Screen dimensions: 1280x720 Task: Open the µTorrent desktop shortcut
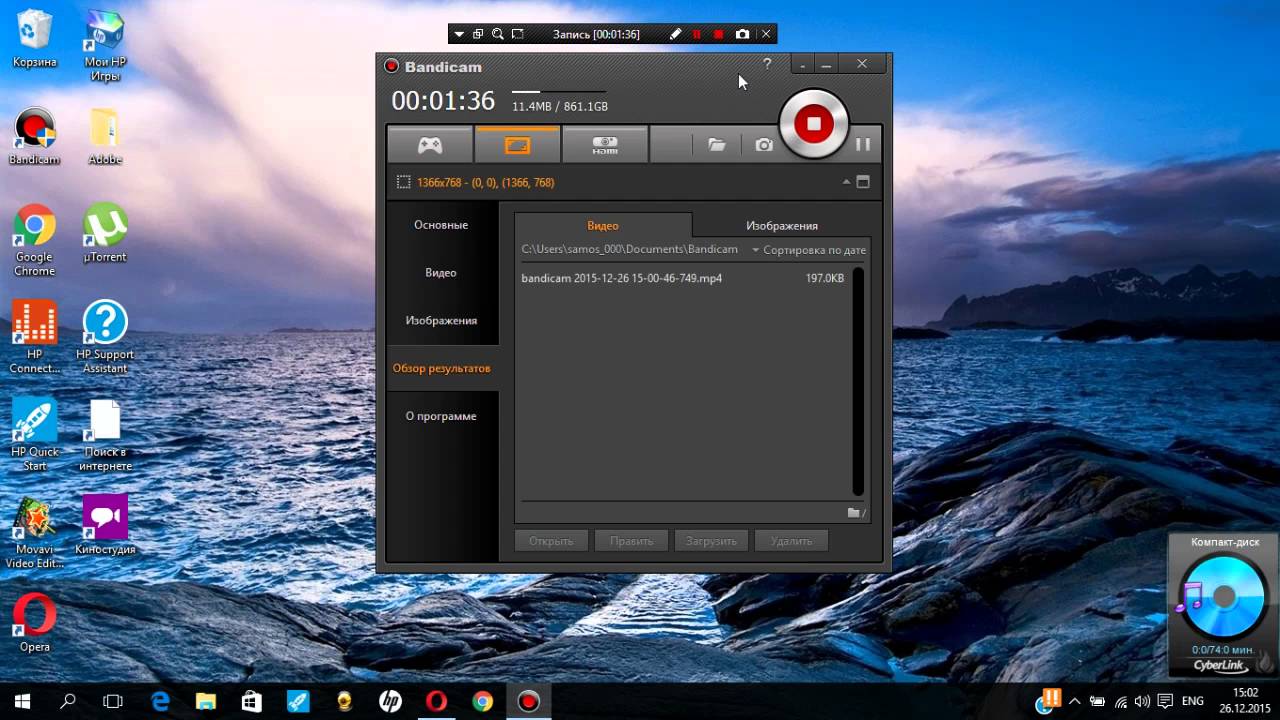tap(105, 234)
